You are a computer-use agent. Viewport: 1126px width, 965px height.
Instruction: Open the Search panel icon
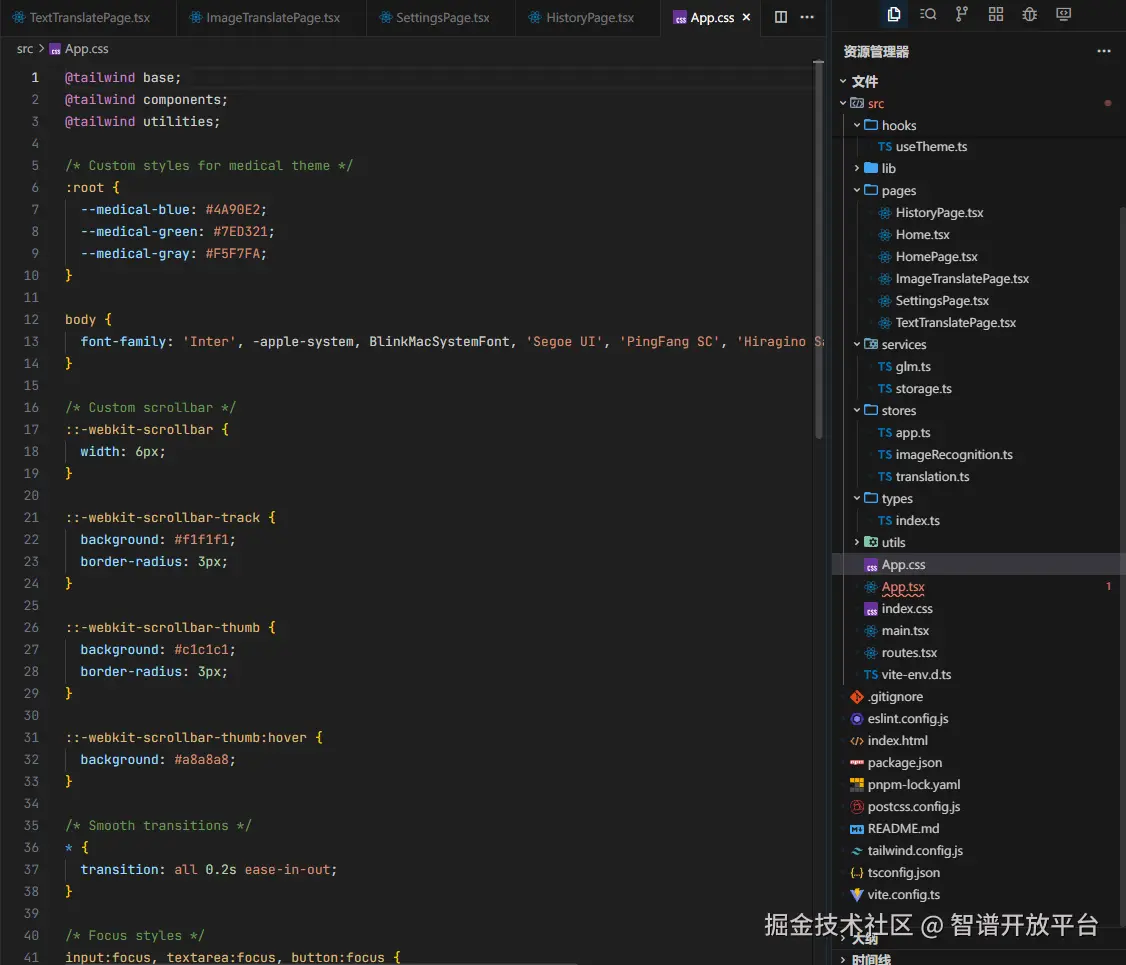coord(928,14)
